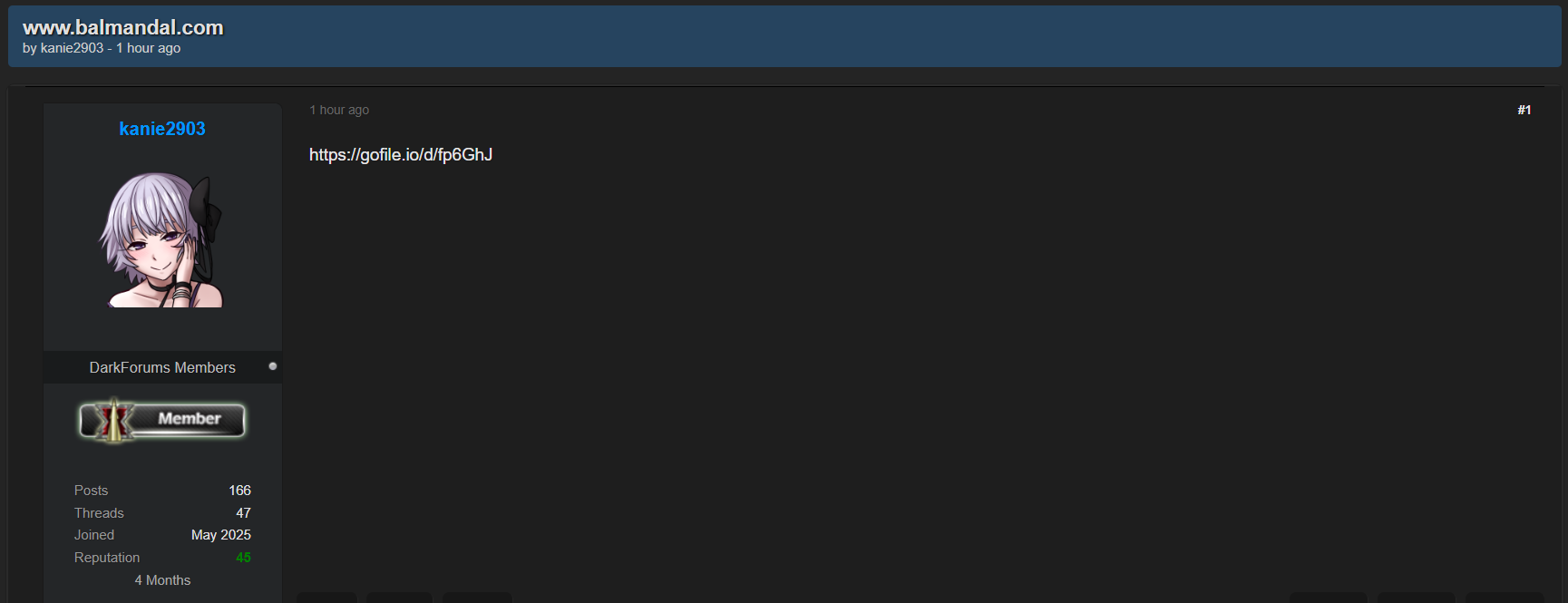Image resolution: width=1568 pixels, height=603 pixels.
Task: Click the Threads label in user stats
Action: pos(99,513)
